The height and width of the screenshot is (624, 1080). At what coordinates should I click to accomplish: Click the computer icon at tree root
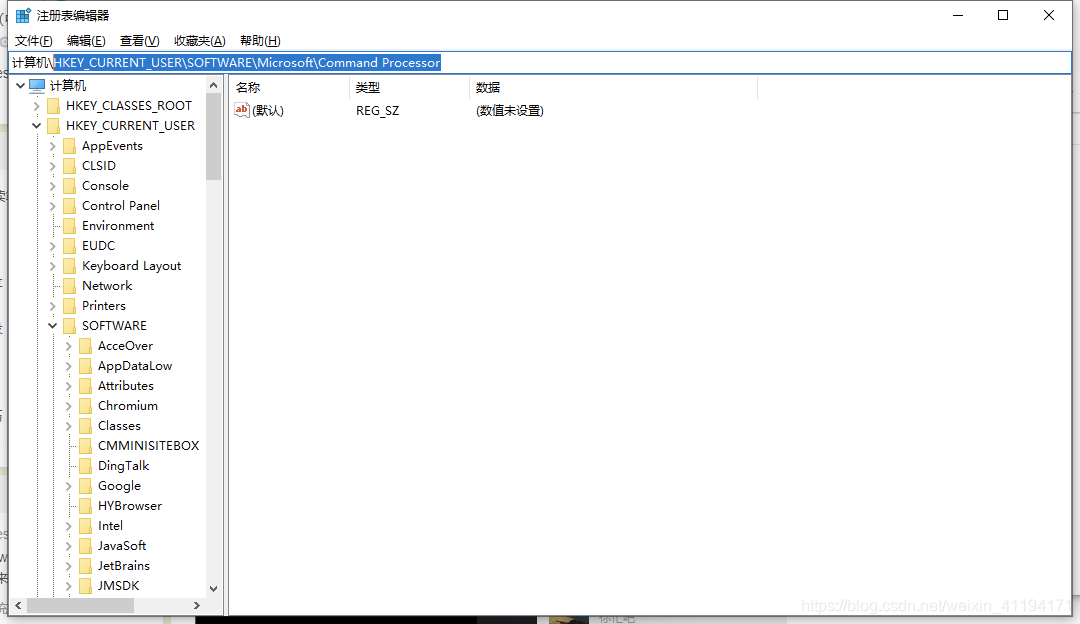click(37, 85)
